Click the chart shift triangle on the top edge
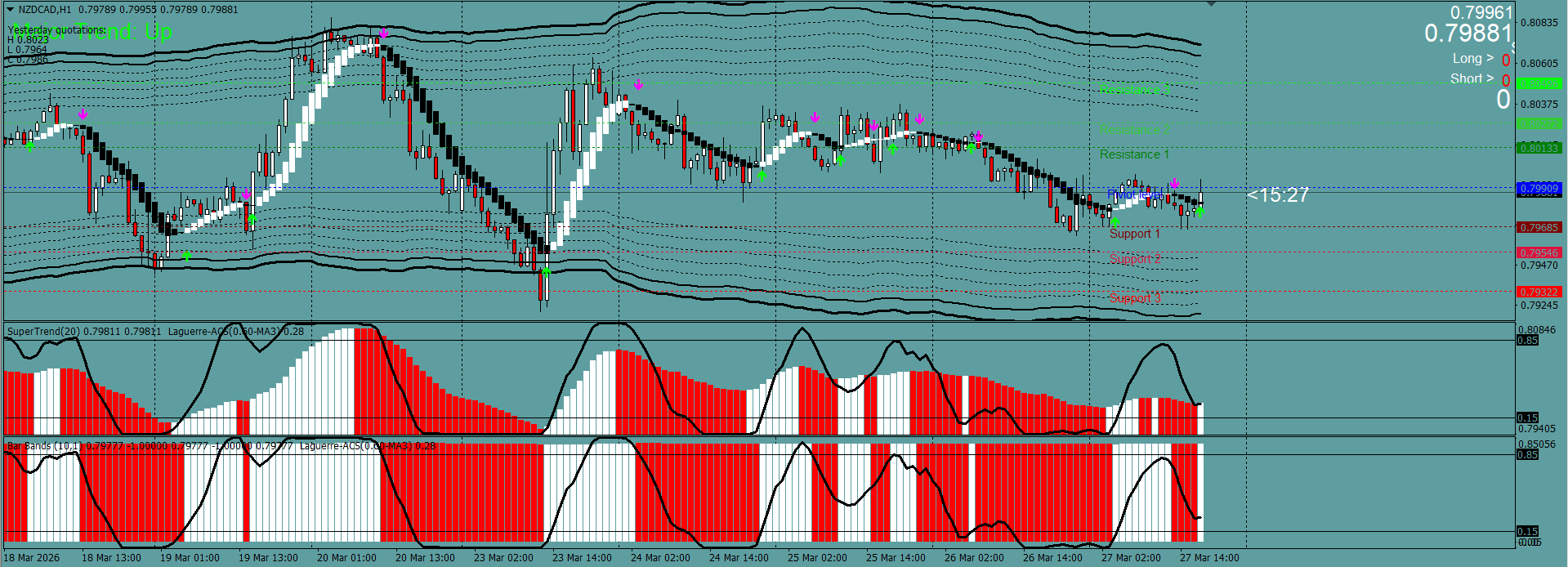This screenshot has height=567, width=1568. [x=1211, y=4]
